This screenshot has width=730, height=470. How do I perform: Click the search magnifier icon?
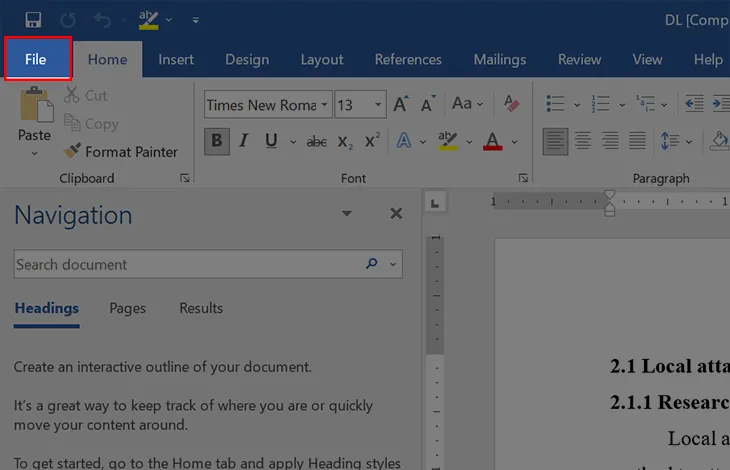372,263
